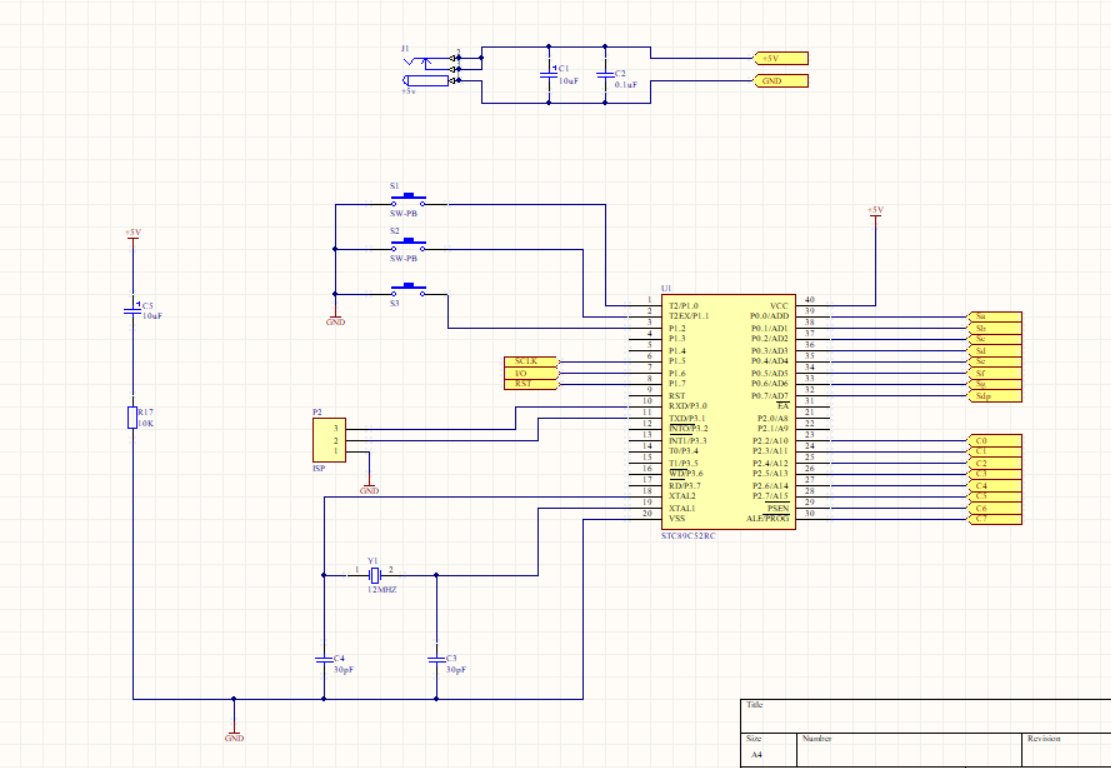Click the 12MHZ value text
This screenshot has width=1111, height=768.
382,589
